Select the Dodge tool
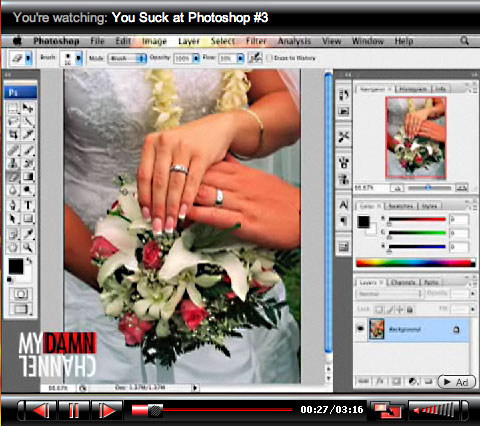Screen dimensions: 480x426 (28, 190)
